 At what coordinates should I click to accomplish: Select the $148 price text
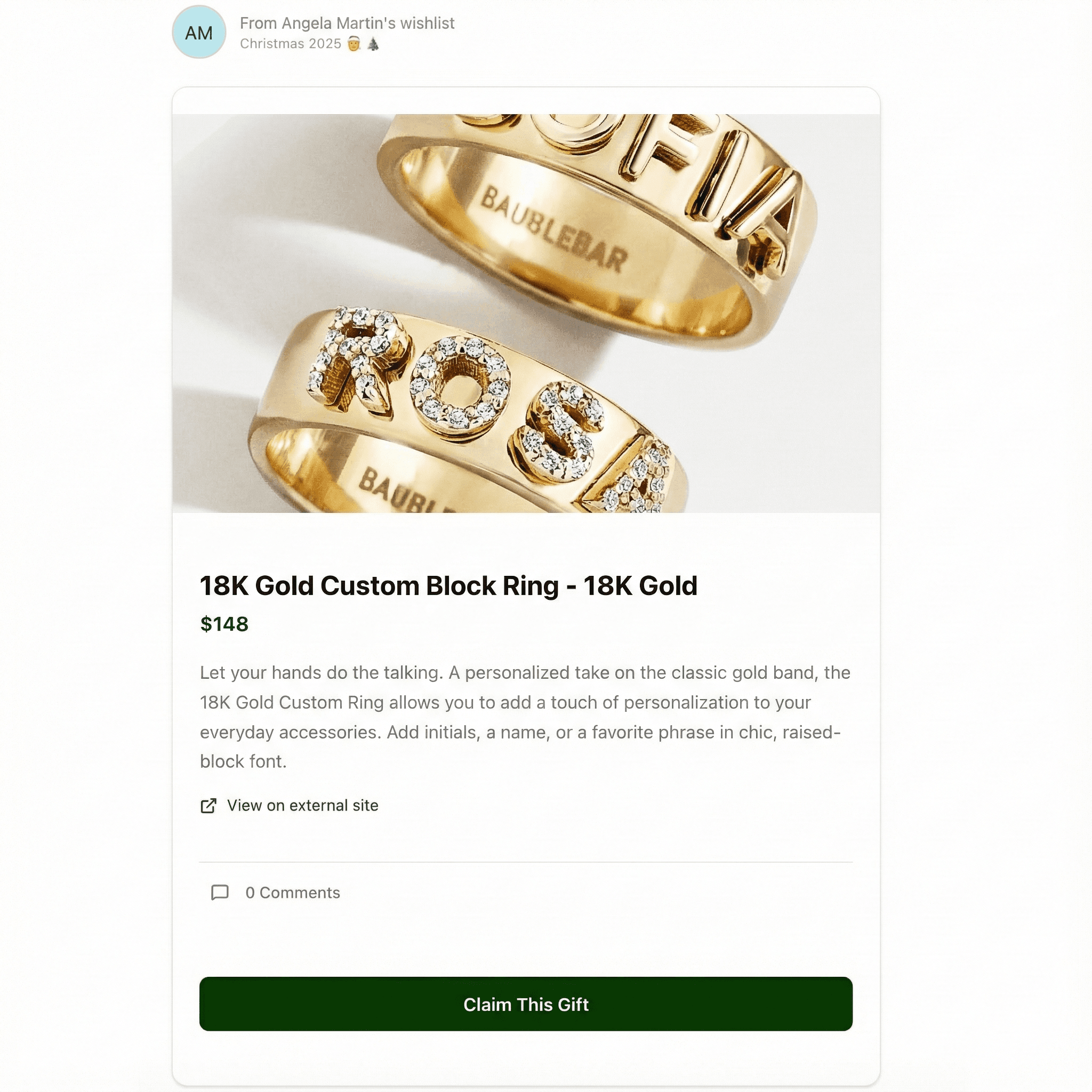point(225,624)
